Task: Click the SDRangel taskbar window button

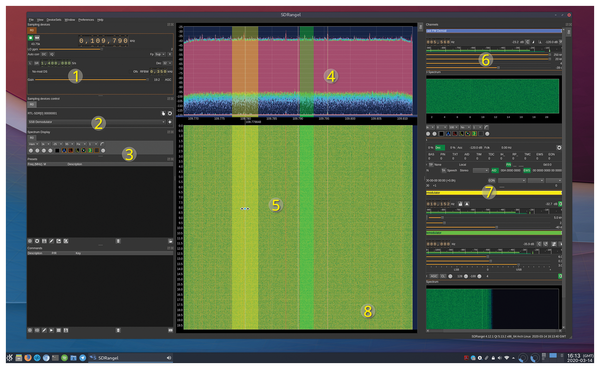Action: coord(130,358)
